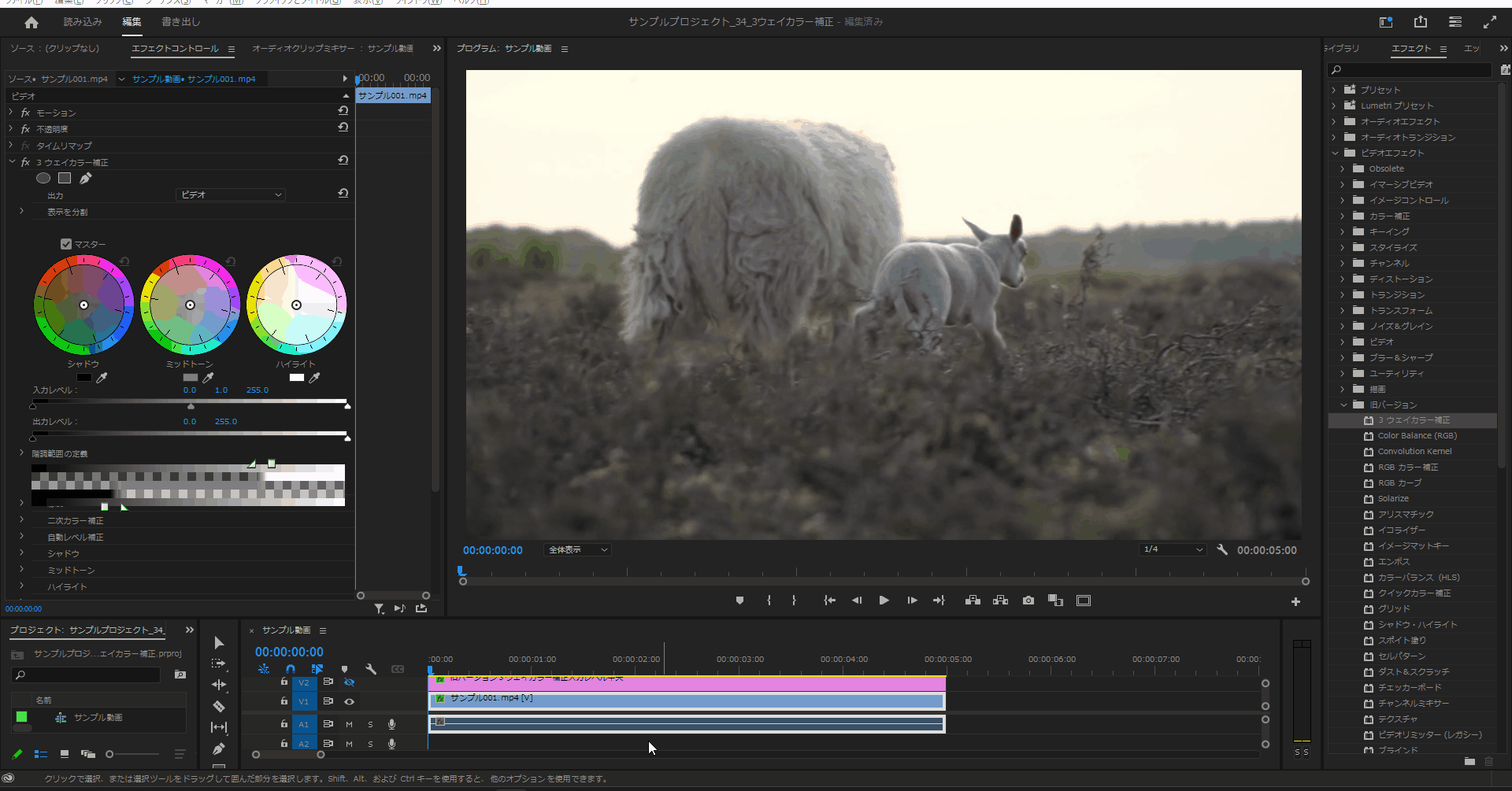Collapse the ビデオエフェクト folder

pos(1335,153)
